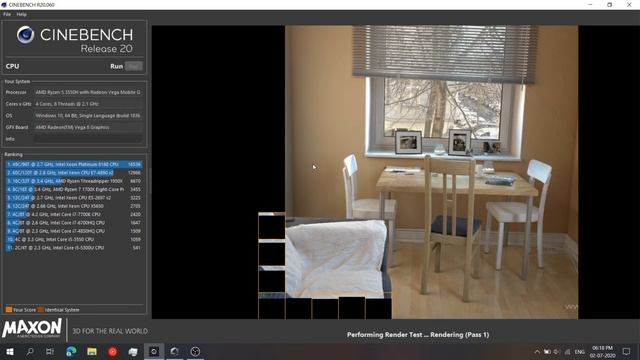Open the Help menu
Viewport: 640px width, 360px height.
coord(22,14)
